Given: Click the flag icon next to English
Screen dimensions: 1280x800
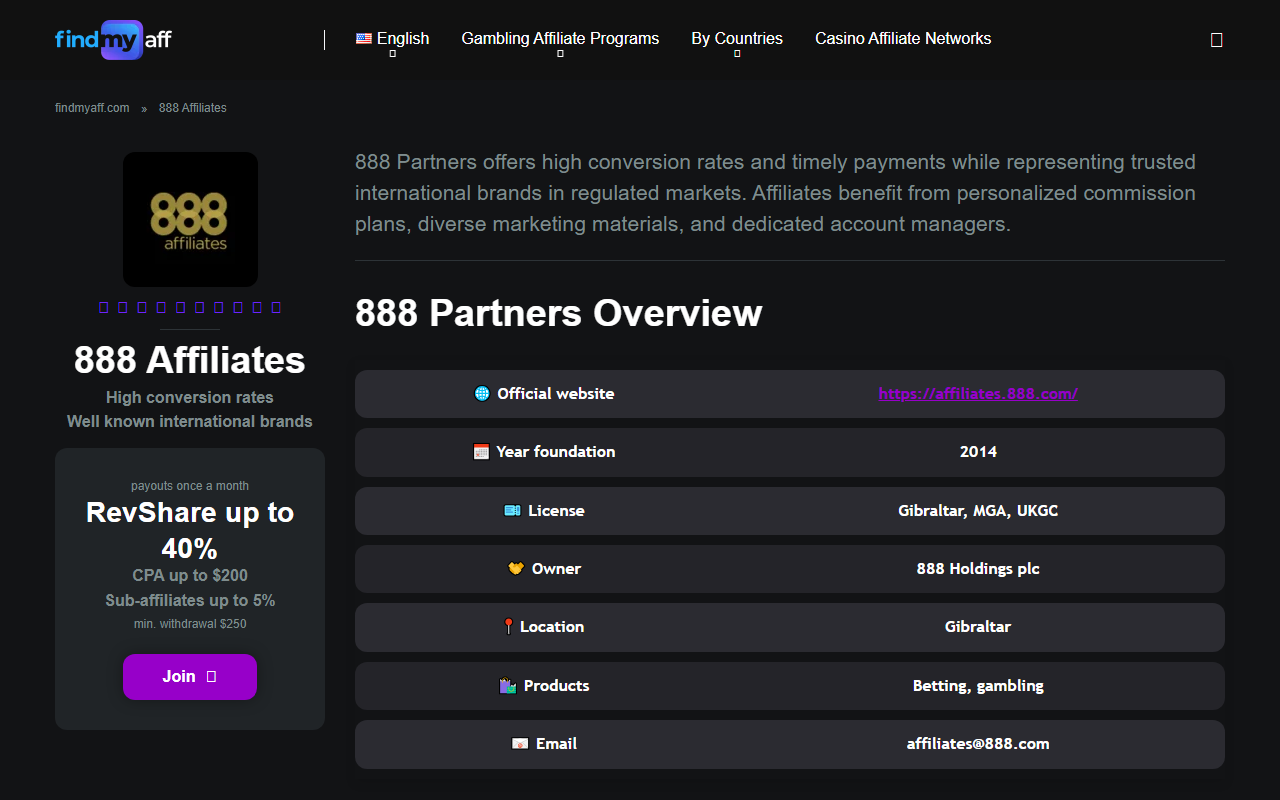Looking at the screenshot, I should pos(364,39).
